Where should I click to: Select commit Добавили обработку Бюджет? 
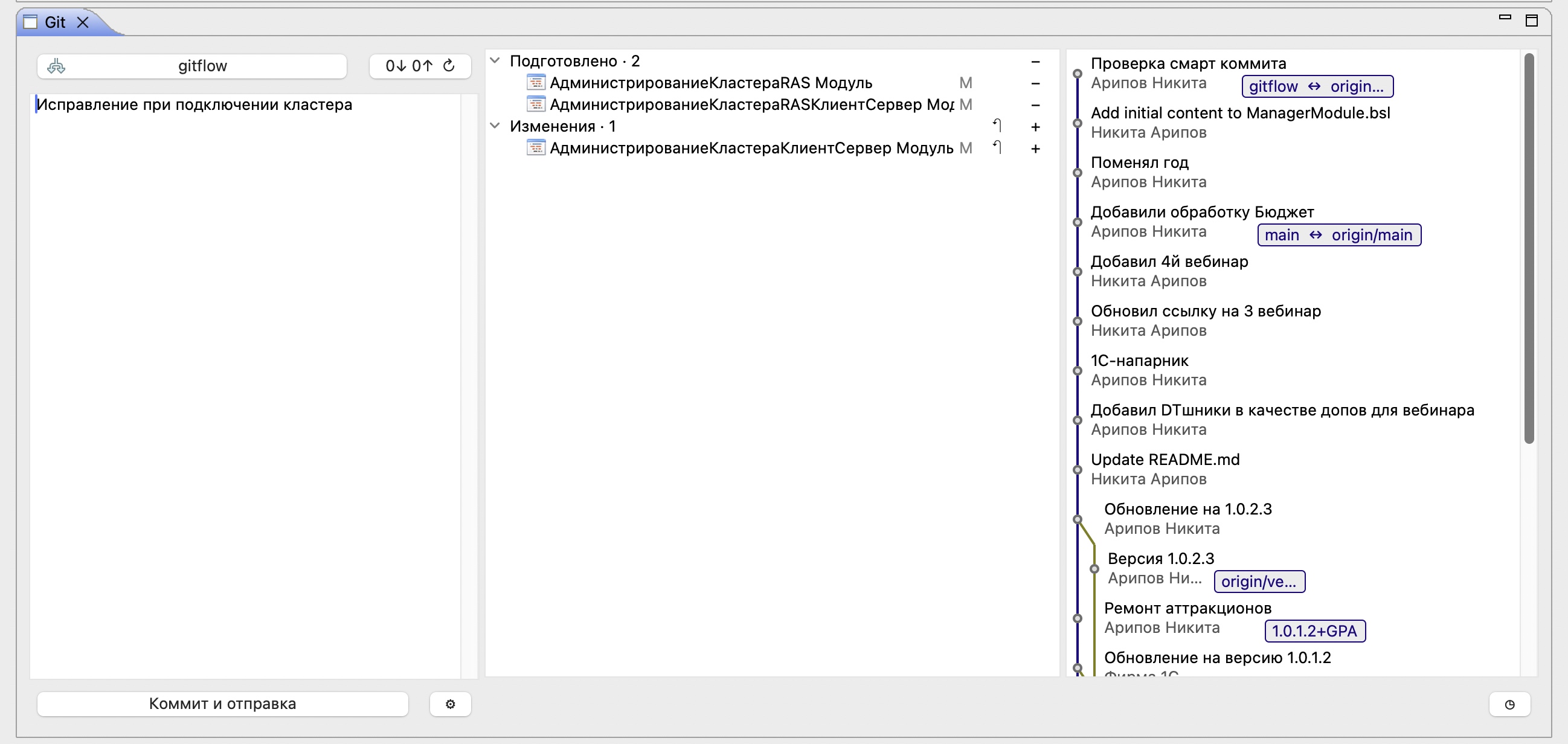(1202, 212)
